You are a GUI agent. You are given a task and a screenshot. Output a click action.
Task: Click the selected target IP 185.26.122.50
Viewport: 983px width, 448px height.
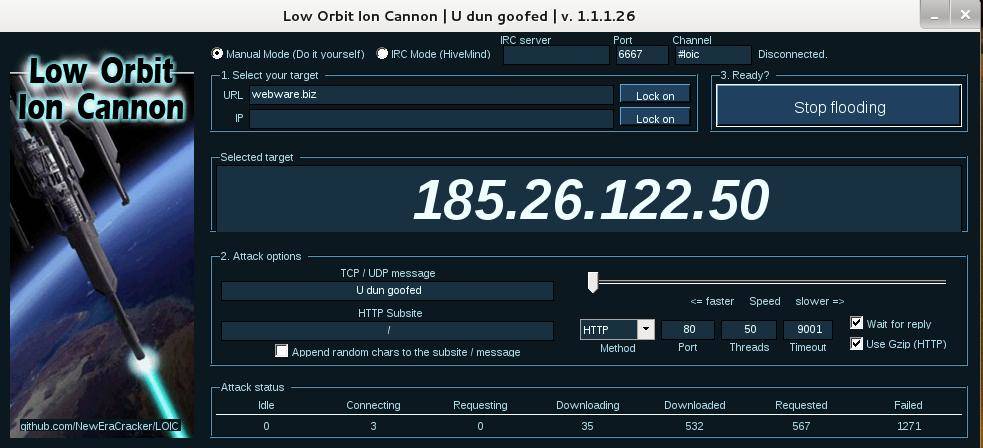(x=591, y=199)
